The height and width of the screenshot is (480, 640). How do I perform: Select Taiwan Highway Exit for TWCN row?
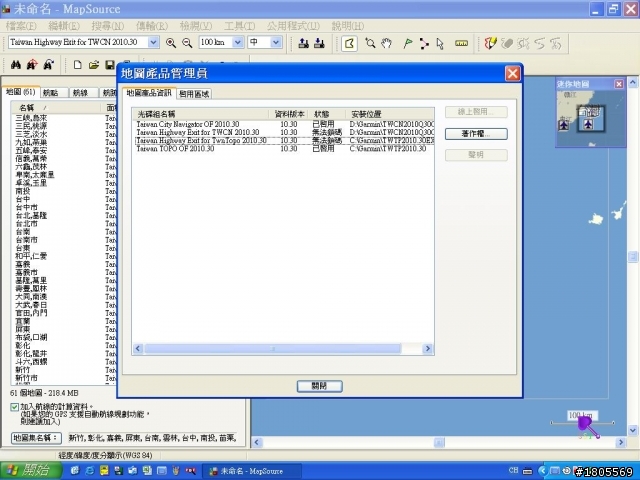[283, 132]
